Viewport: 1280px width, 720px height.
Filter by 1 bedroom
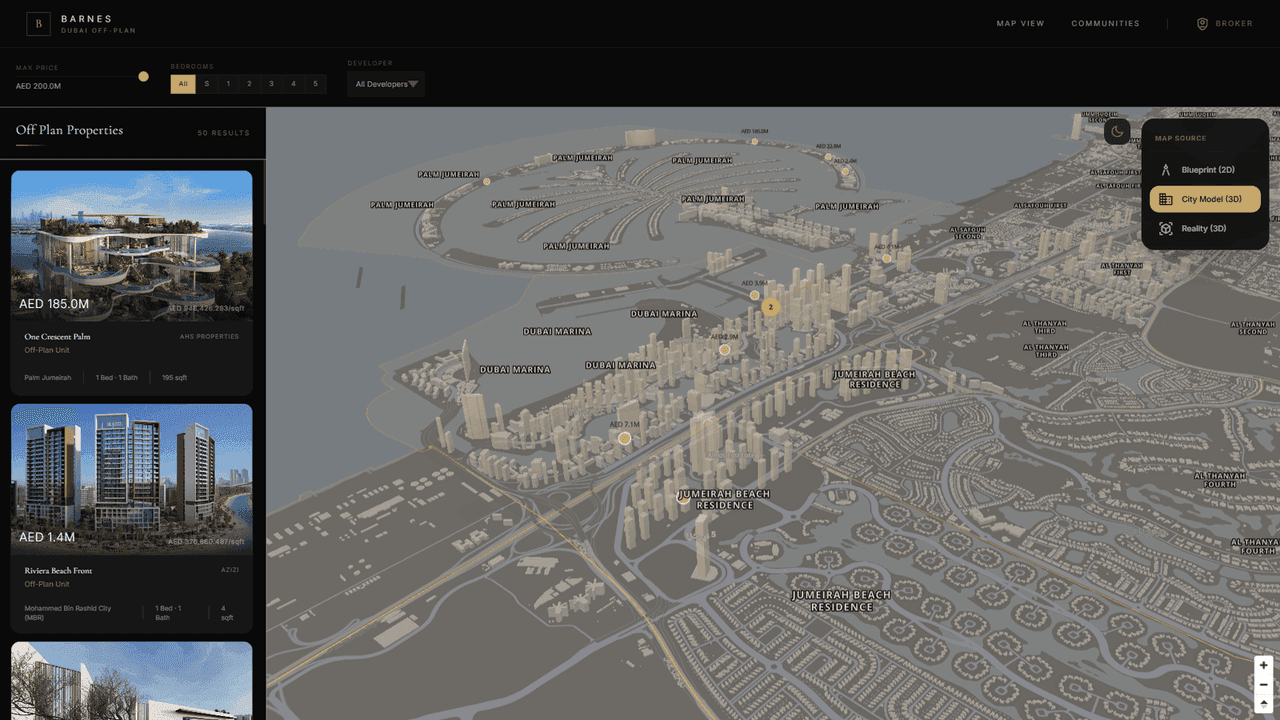tap(228, 84)
